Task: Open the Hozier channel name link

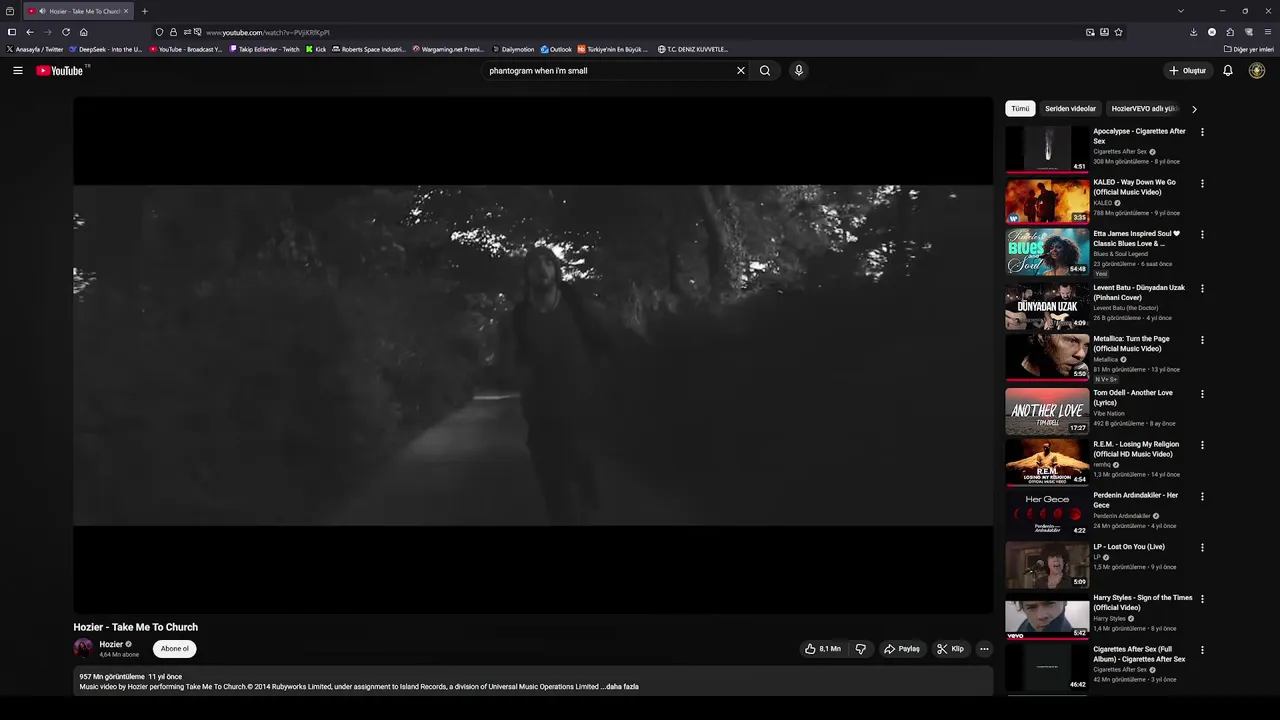Action: tap(111, 644)
